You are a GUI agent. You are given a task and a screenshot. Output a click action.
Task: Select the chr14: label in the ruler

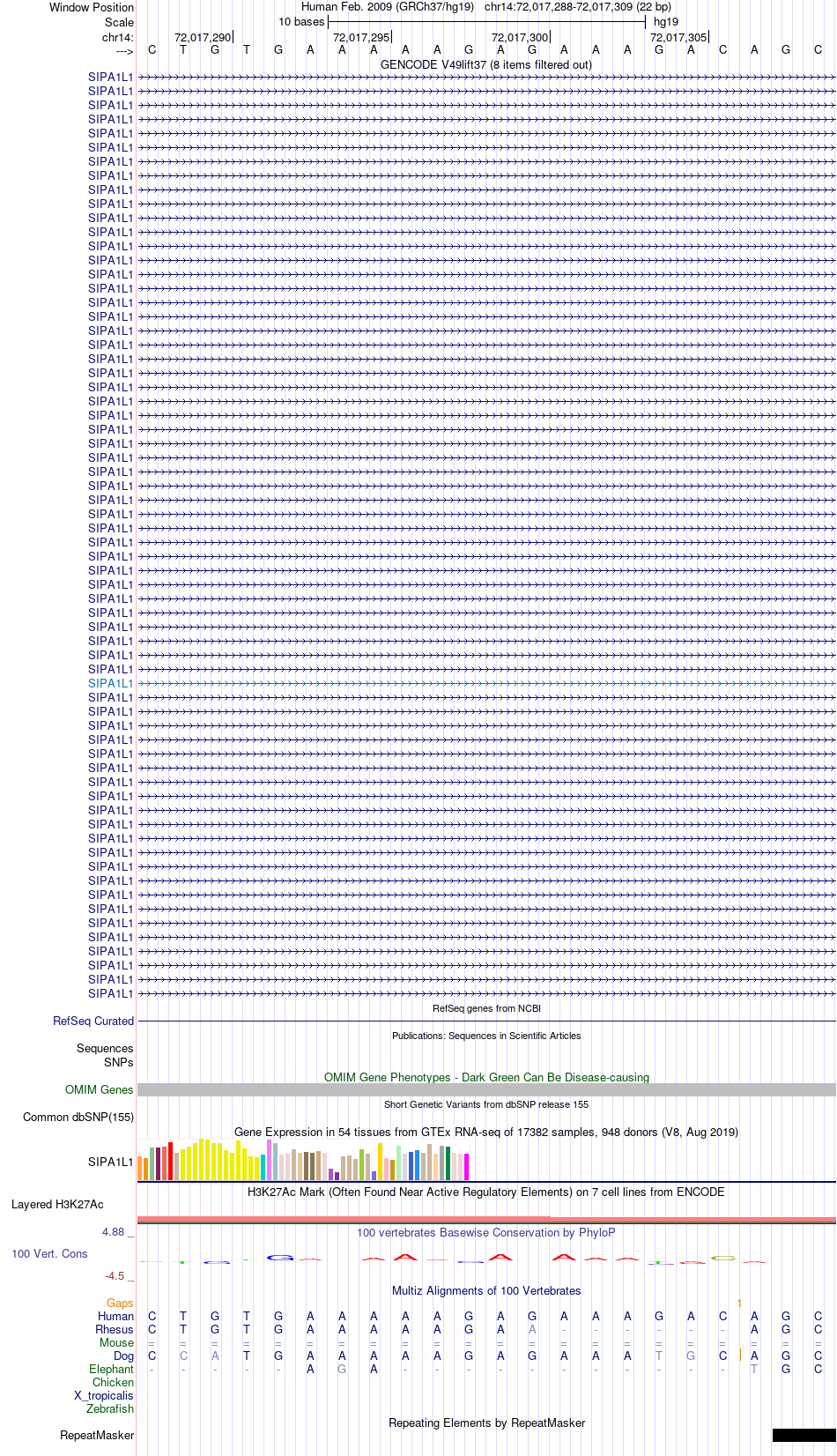click(x=118, y=37)
